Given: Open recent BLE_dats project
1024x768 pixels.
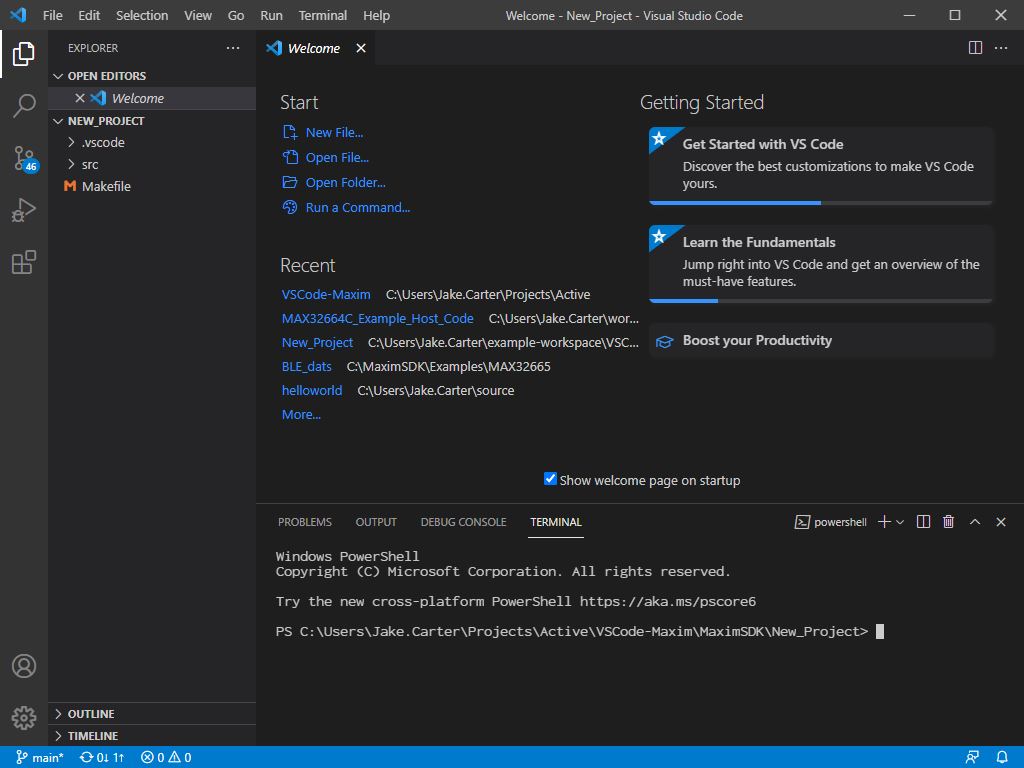Looking at the screenshot, I should coord(306,366).
